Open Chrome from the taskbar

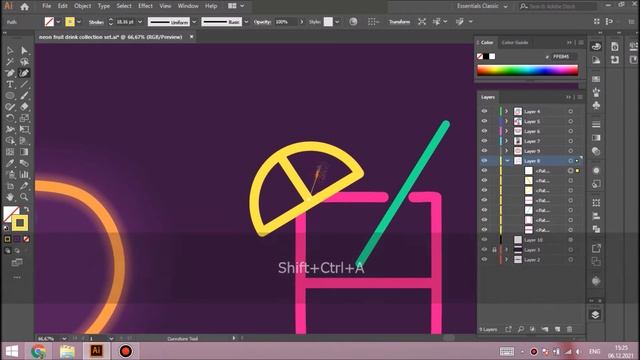pyautogui.click(x=39, y=351)
